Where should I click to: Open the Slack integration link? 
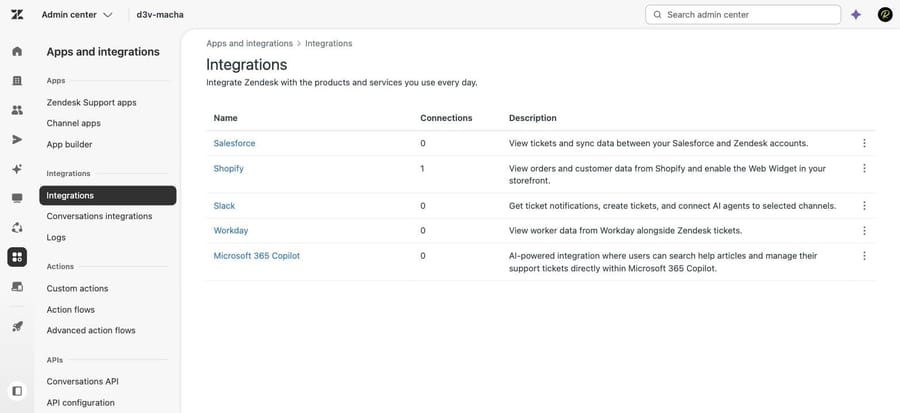tap(224, 205)
